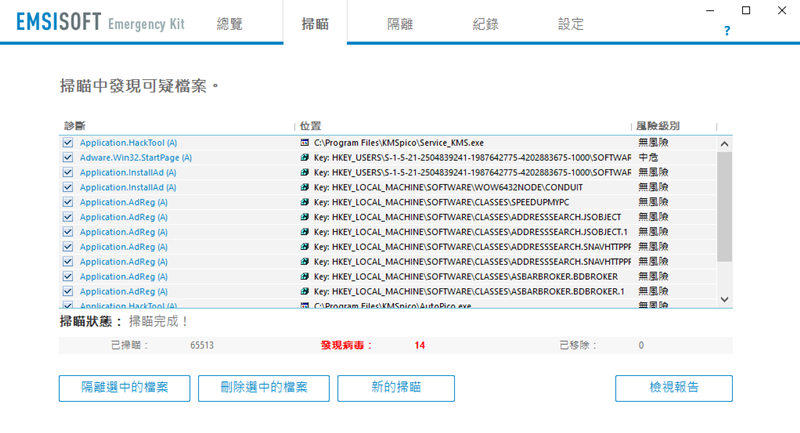
Task: Uncheck Application.InstallAd HKEY_USERS row checkbox
Action: point(68,172)
